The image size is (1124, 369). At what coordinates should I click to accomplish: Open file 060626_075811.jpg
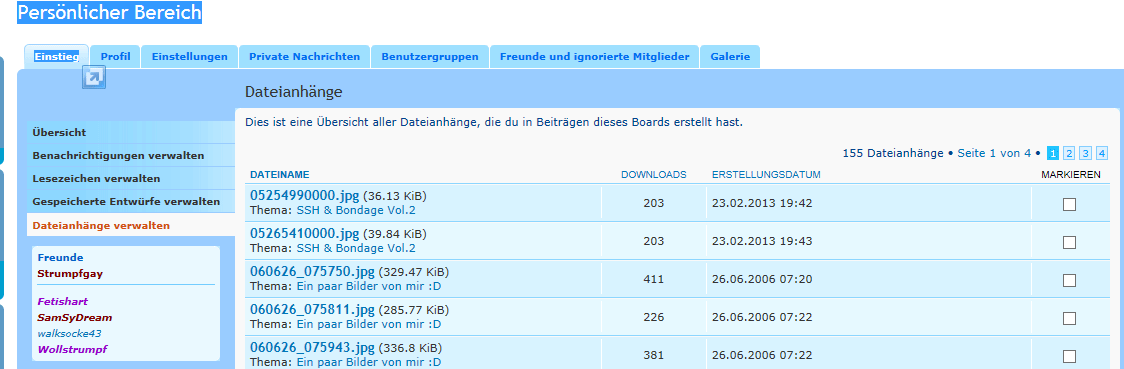tap(313, 310)
